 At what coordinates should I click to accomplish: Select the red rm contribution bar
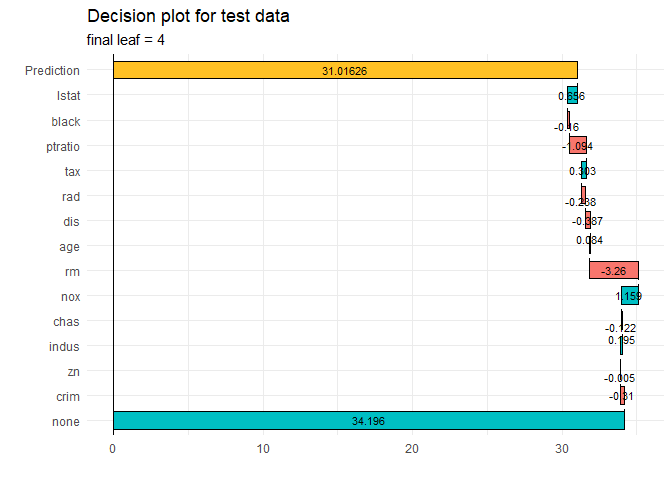point(614,270)
